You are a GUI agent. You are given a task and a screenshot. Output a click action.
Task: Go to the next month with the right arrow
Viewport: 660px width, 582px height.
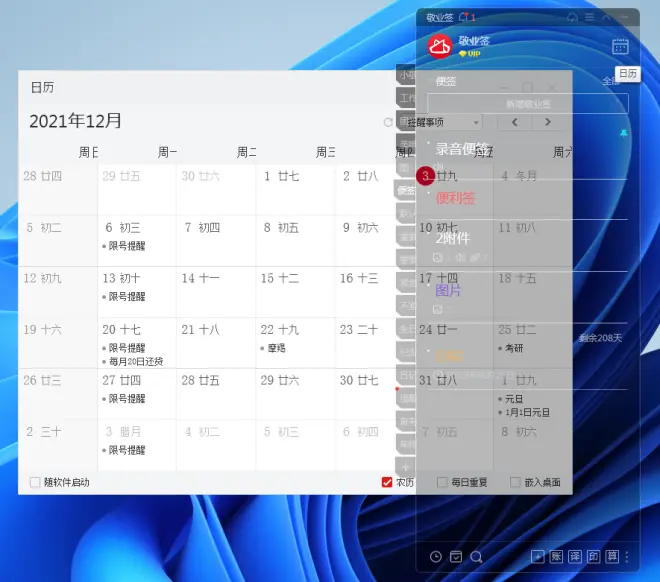point(548,122)
